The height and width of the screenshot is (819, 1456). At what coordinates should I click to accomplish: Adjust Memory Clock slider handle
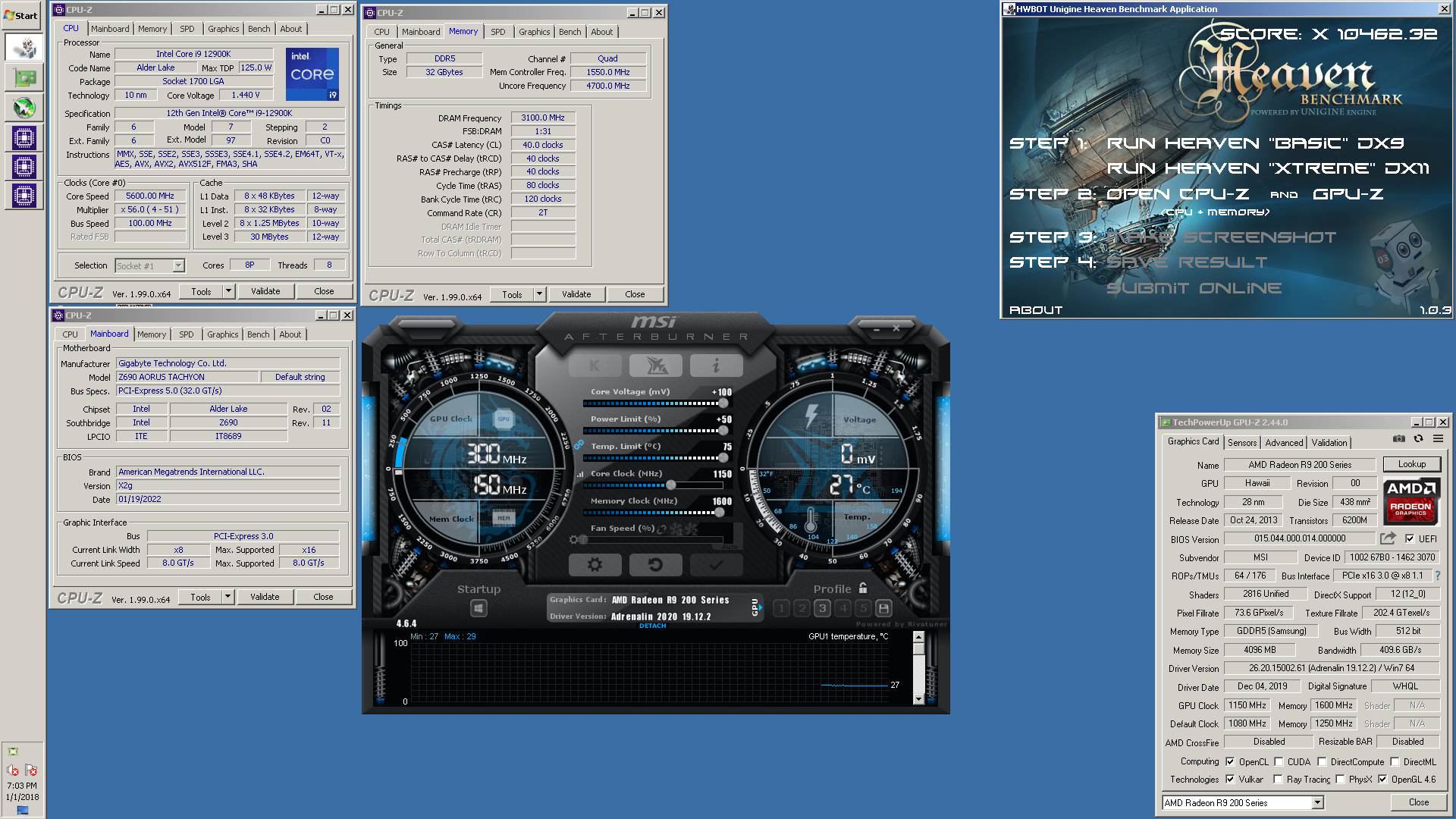pos(720,513)
